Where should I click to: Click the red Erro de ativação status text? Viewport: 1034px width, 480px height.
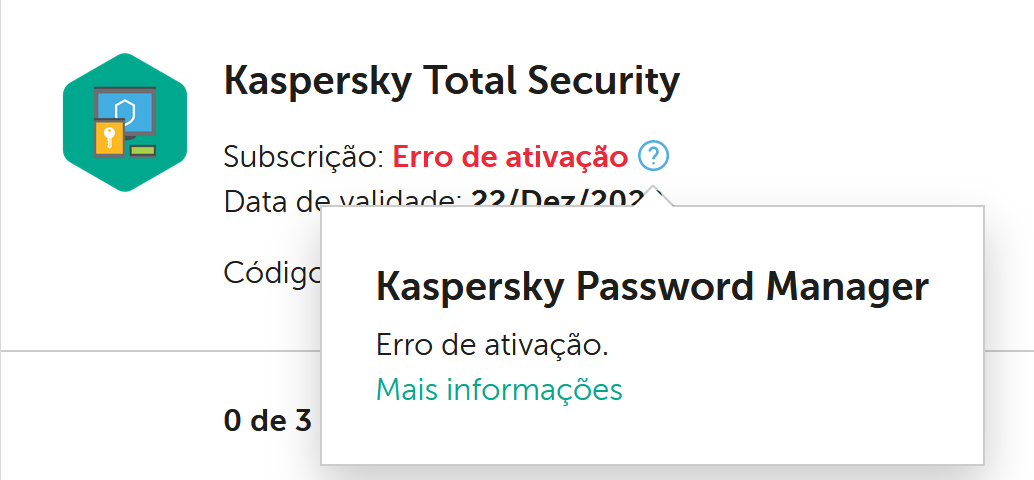tap(510, 158)
